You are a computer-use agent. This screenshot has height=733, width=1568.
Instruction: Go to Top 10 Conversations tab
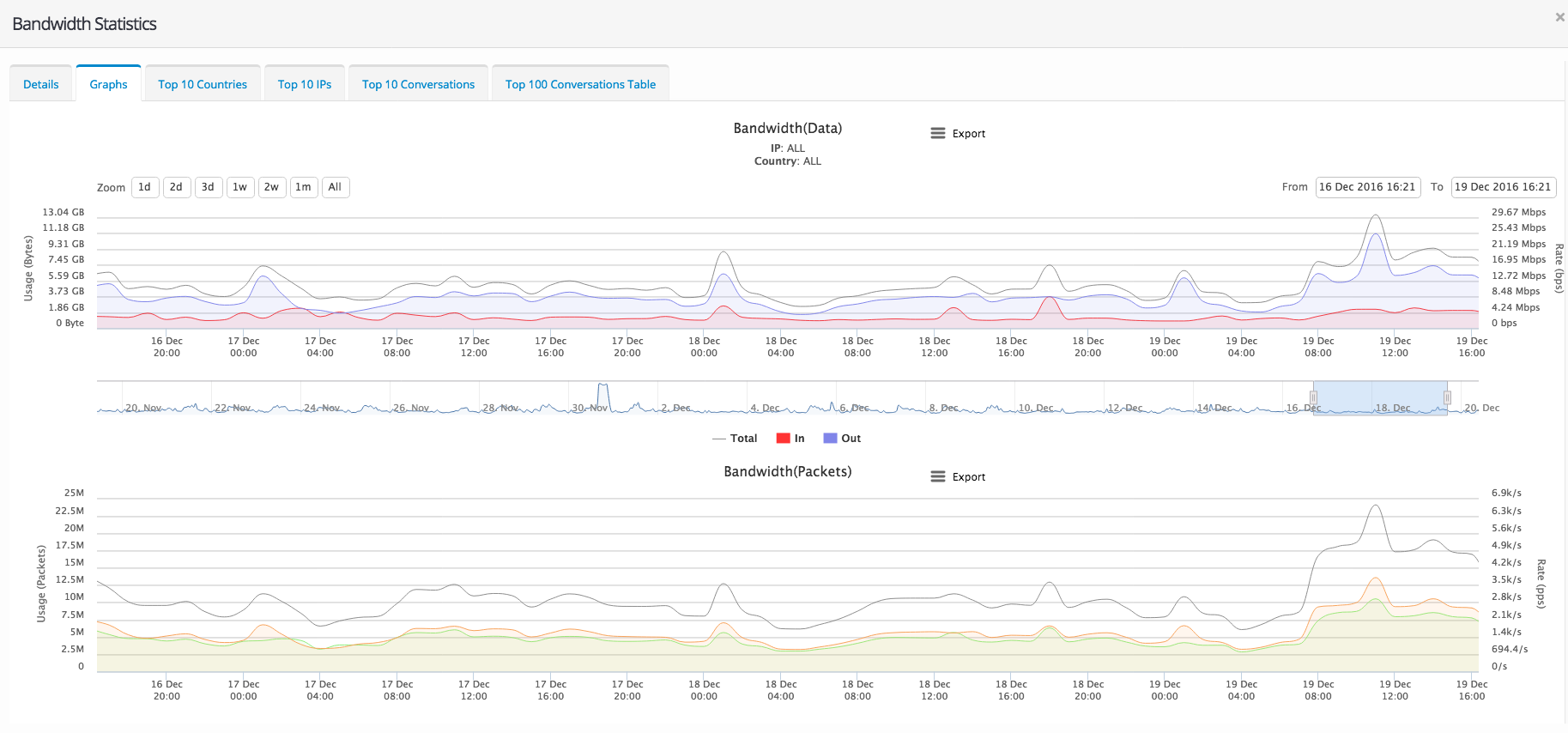418,84
